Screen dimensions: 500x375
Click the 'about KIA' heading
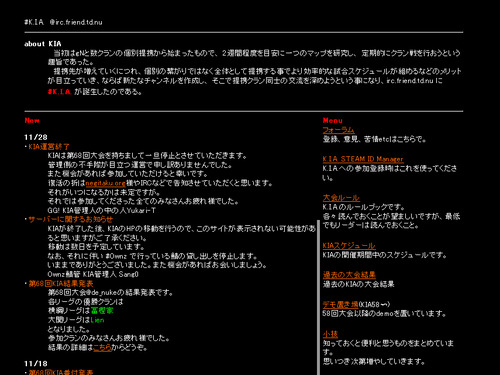pyautogui.click(x=43, y=44)
